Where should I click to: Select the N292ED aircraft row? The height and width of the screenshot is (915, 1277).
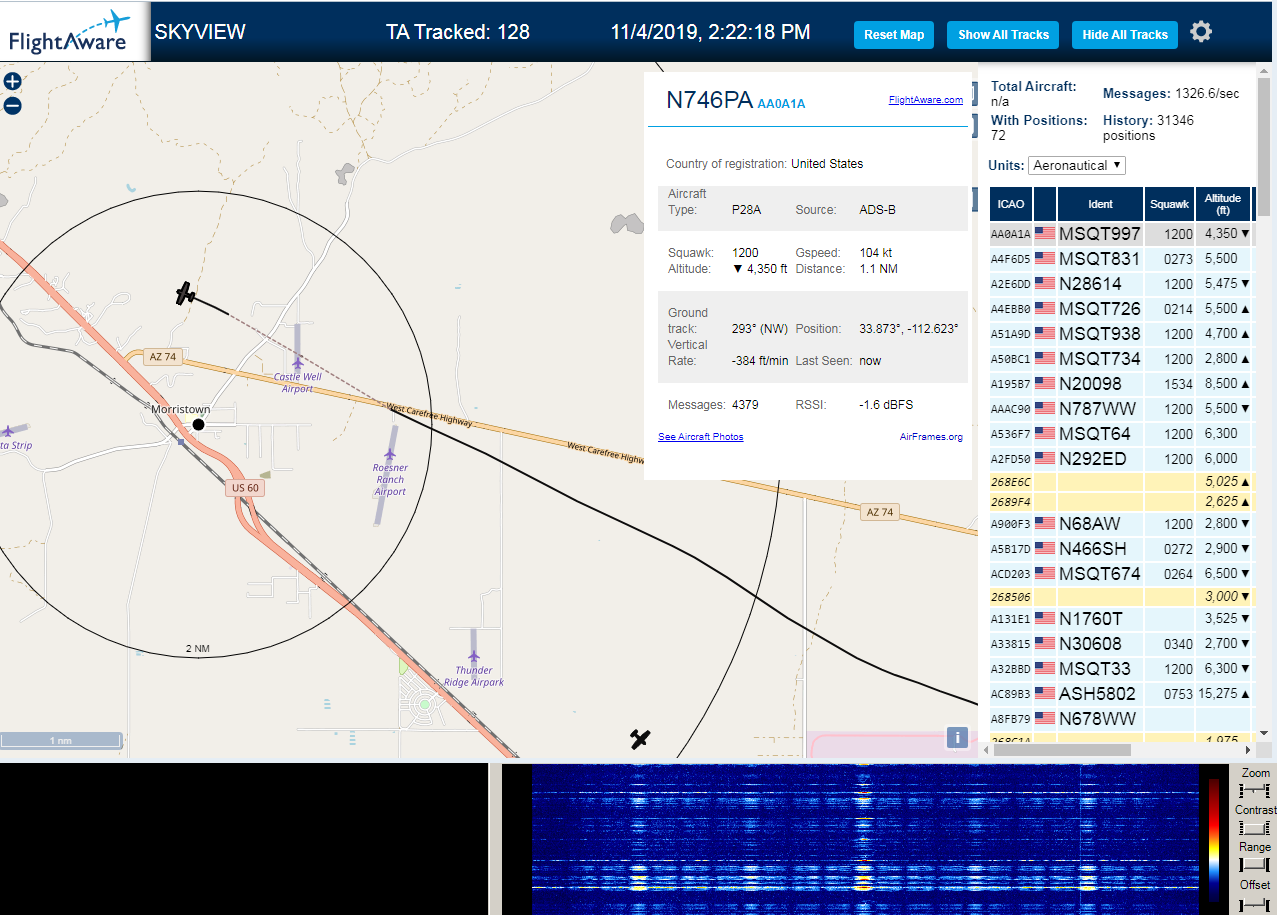pyautogui.click(x=1120, y=459)
